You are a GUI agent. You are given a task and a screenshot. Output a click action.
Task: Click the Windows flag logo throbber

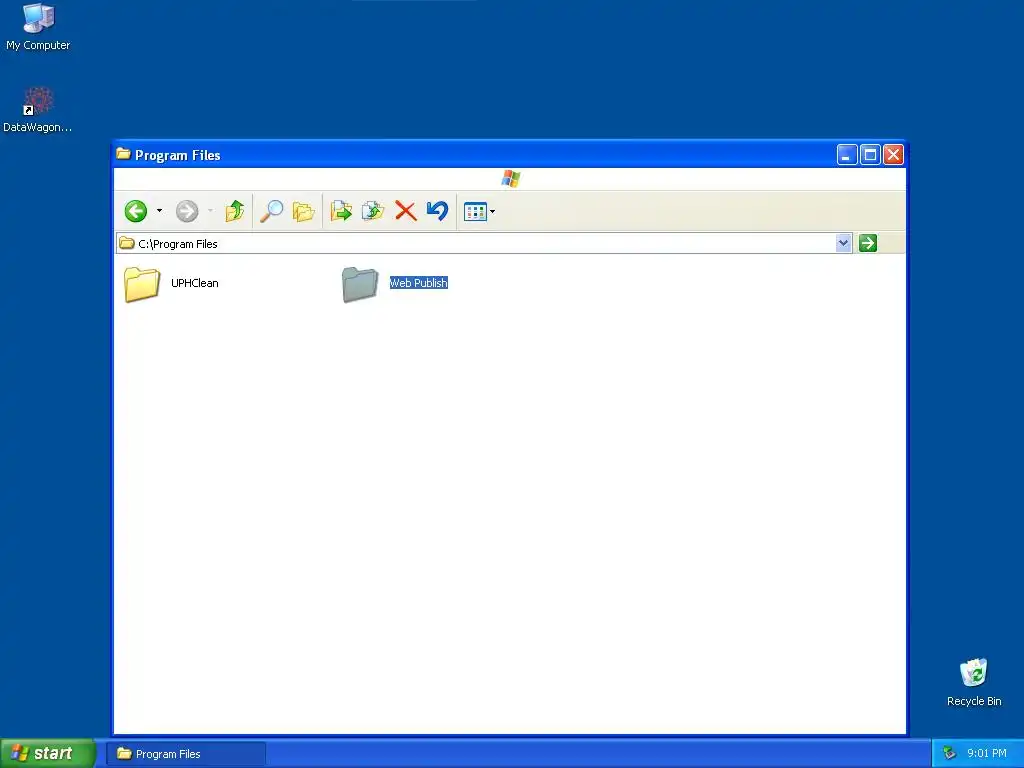point(511,178)
